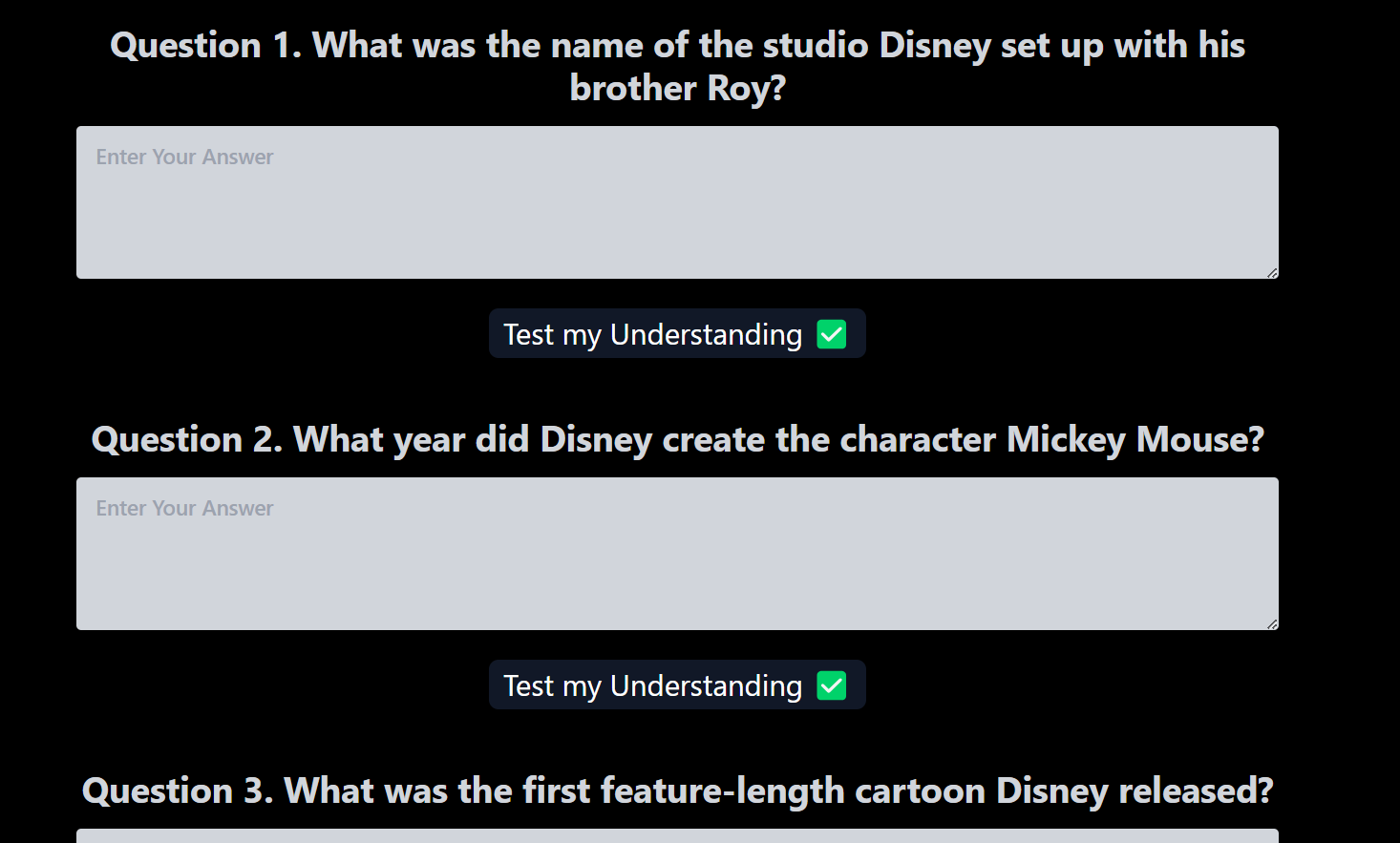Screen dimensions: 1400x843
Task: Click the green checkmark icon under Question 1
Action: [832, 334]
